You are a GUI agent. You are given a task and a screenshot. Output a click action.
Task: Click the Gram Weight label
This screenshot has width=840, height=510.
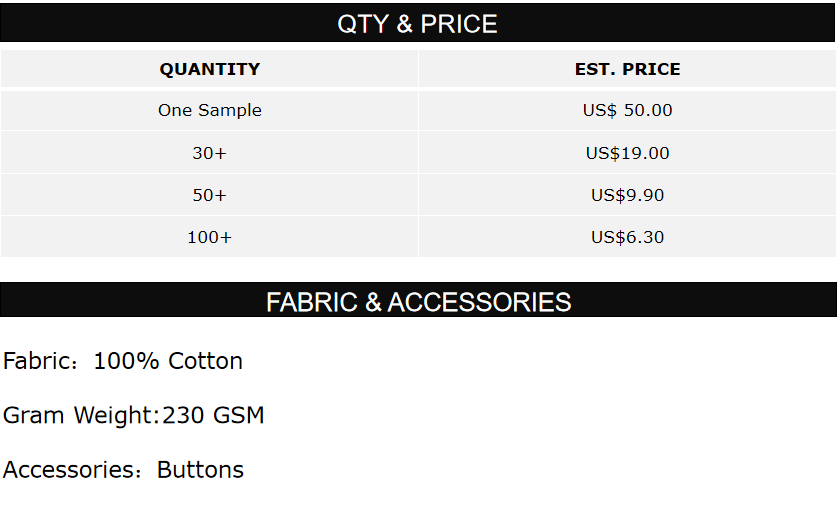point(78,415)
